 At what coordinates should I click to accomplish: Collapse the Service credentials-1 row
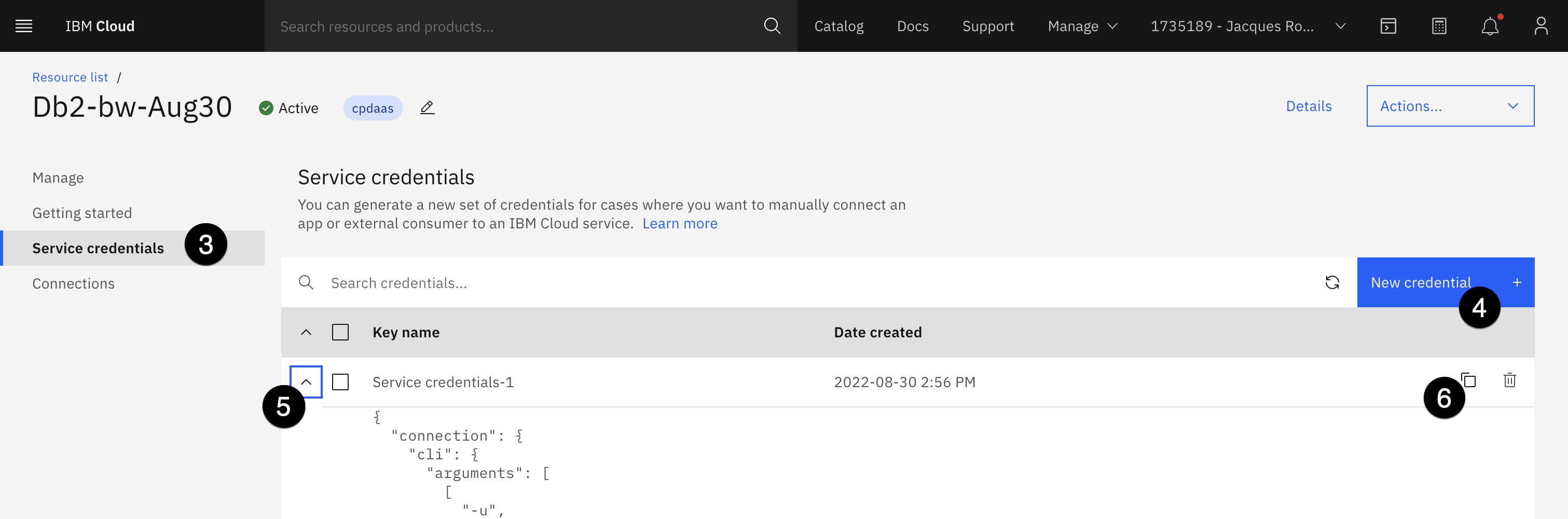(x=306, y=382)
